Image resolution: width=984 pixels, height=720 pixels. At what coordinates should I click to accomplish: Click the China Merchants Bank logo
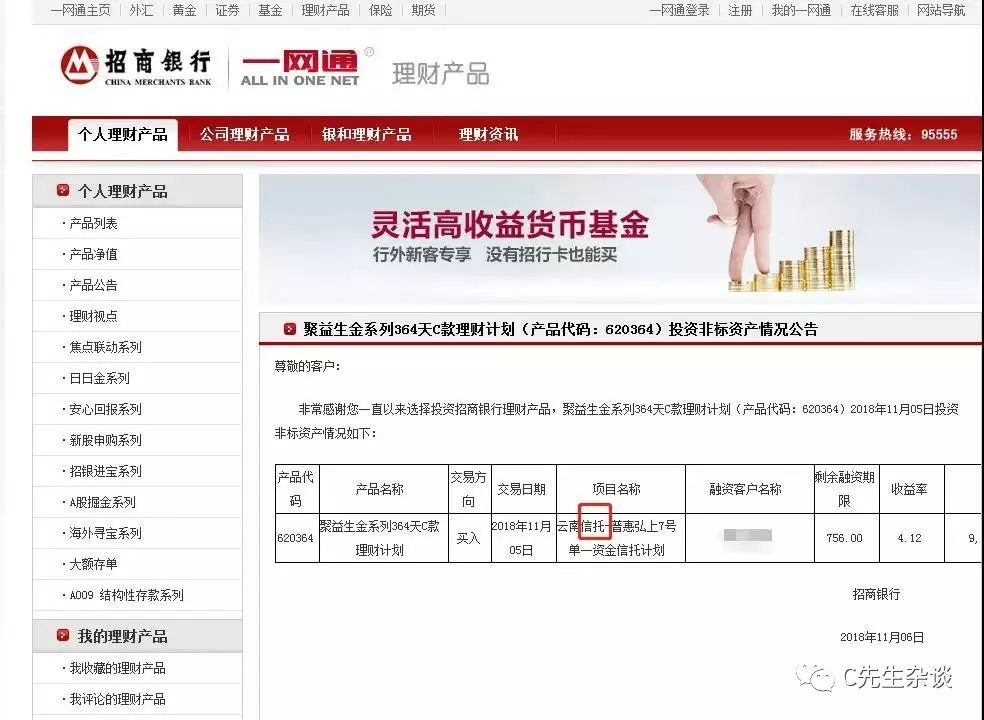coord(135,65)
